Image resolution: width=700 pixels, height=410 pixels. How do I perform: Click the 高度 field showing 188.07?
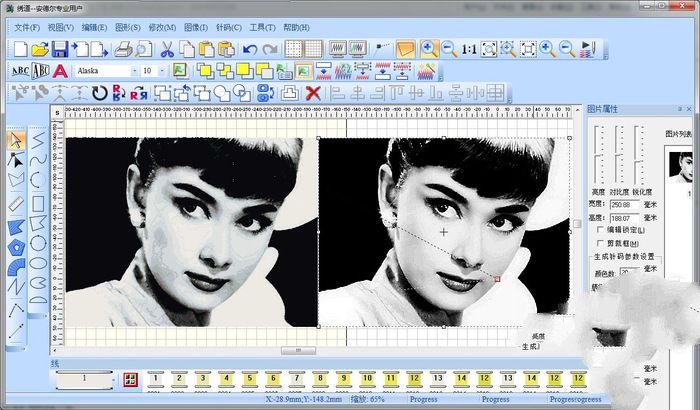pos(625,218)
